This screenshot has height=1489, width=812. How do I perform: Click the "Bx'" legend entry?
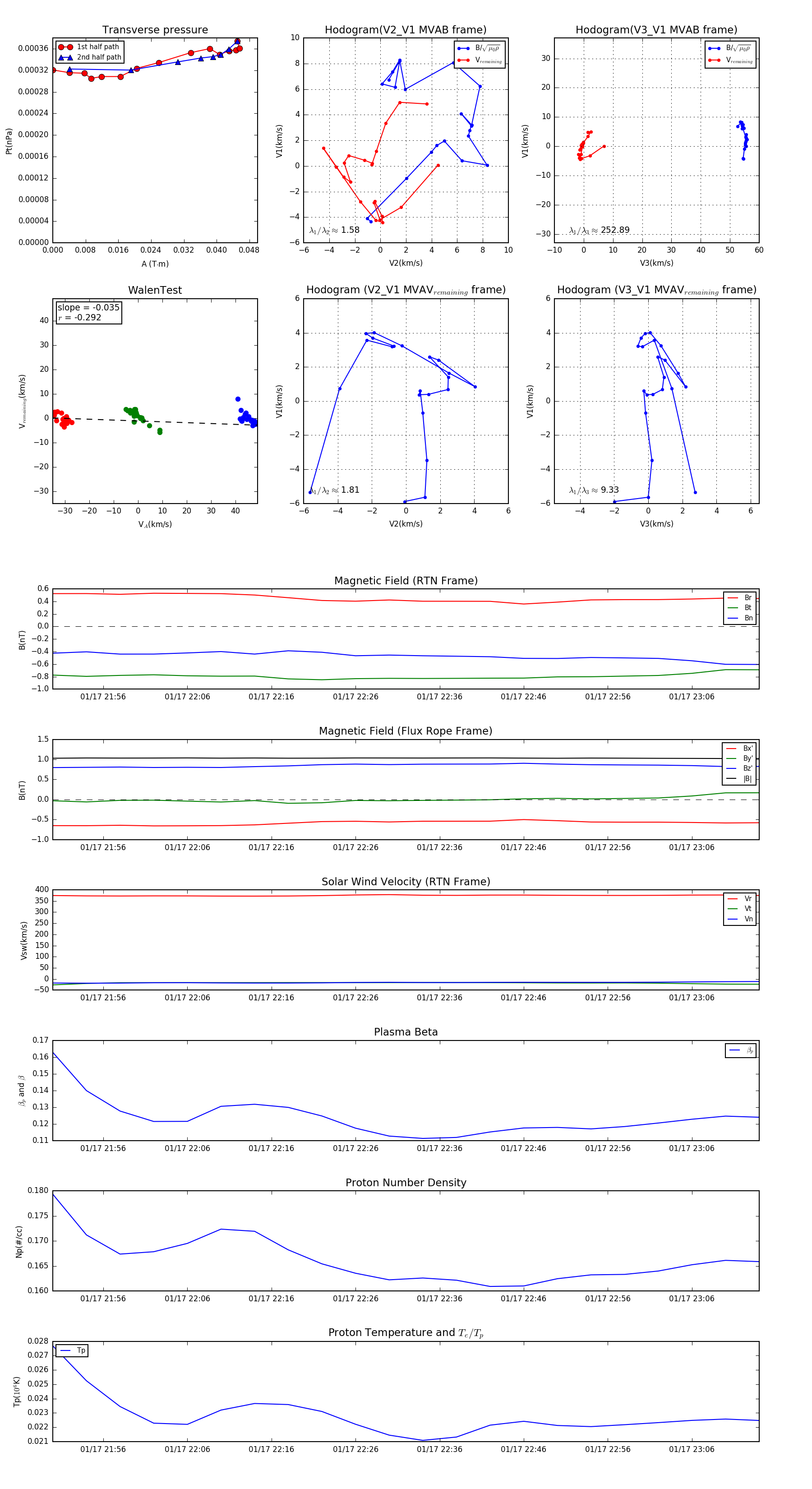tap(739, 749)
